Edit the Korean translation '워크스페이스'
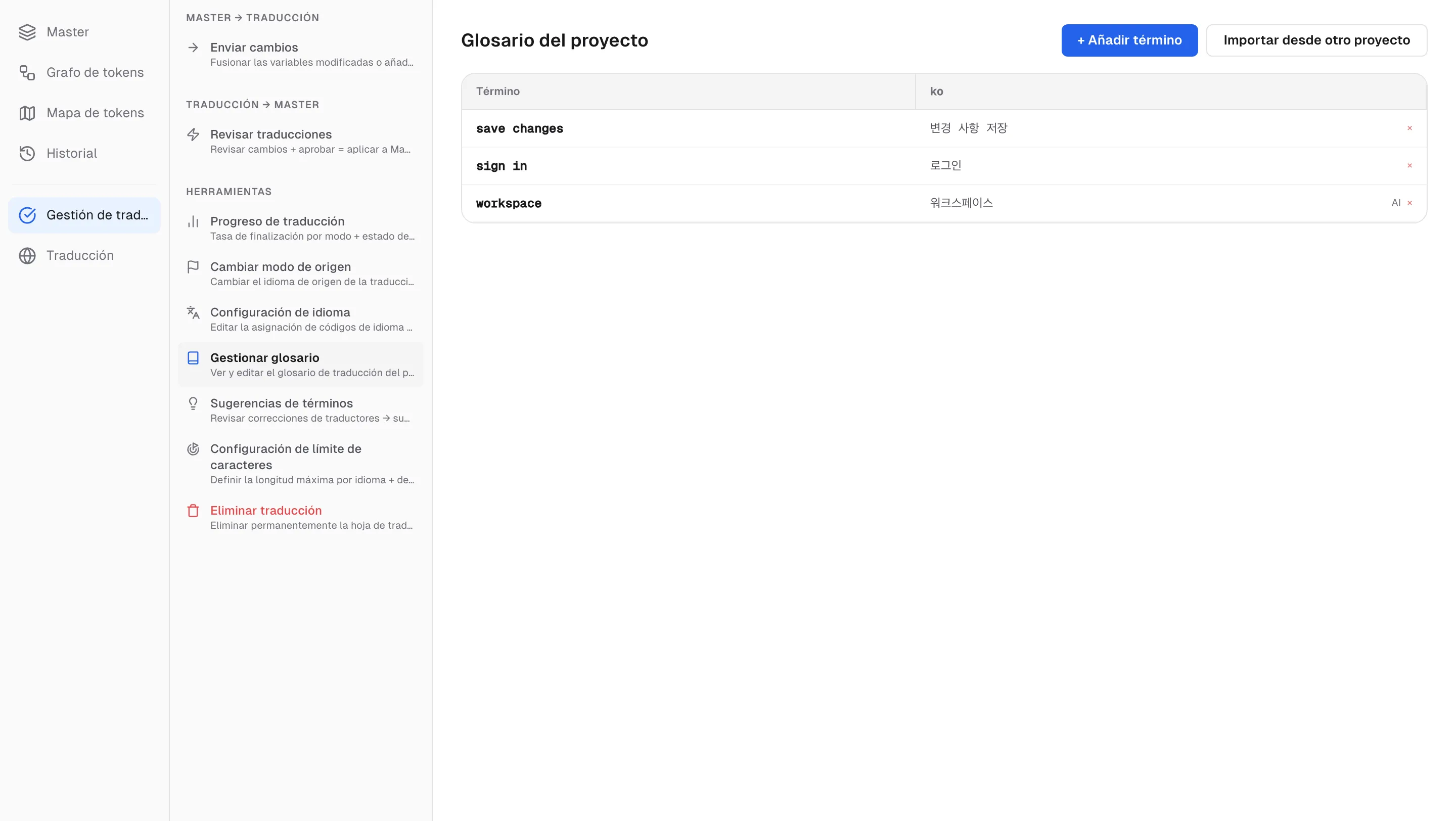Image resolution: width=1456 pixels, height=821 pixels. pyautogui.click(x=962, y=203)
